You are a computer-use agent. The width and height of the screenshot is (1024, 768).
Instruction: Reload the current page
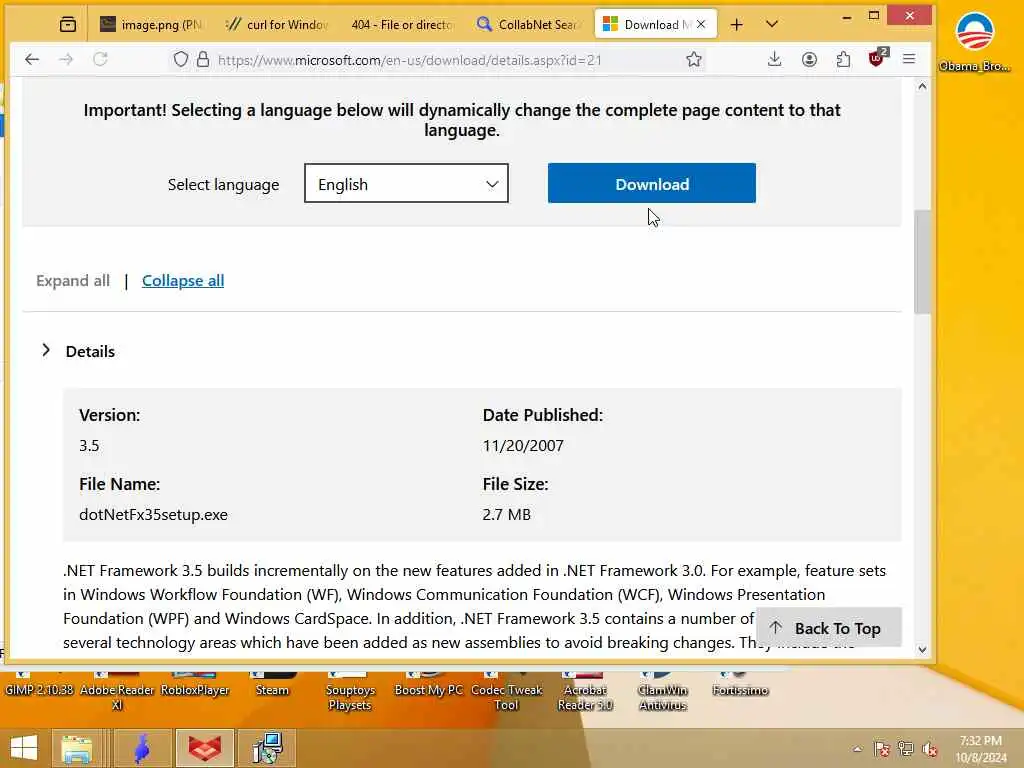point(100,59)
